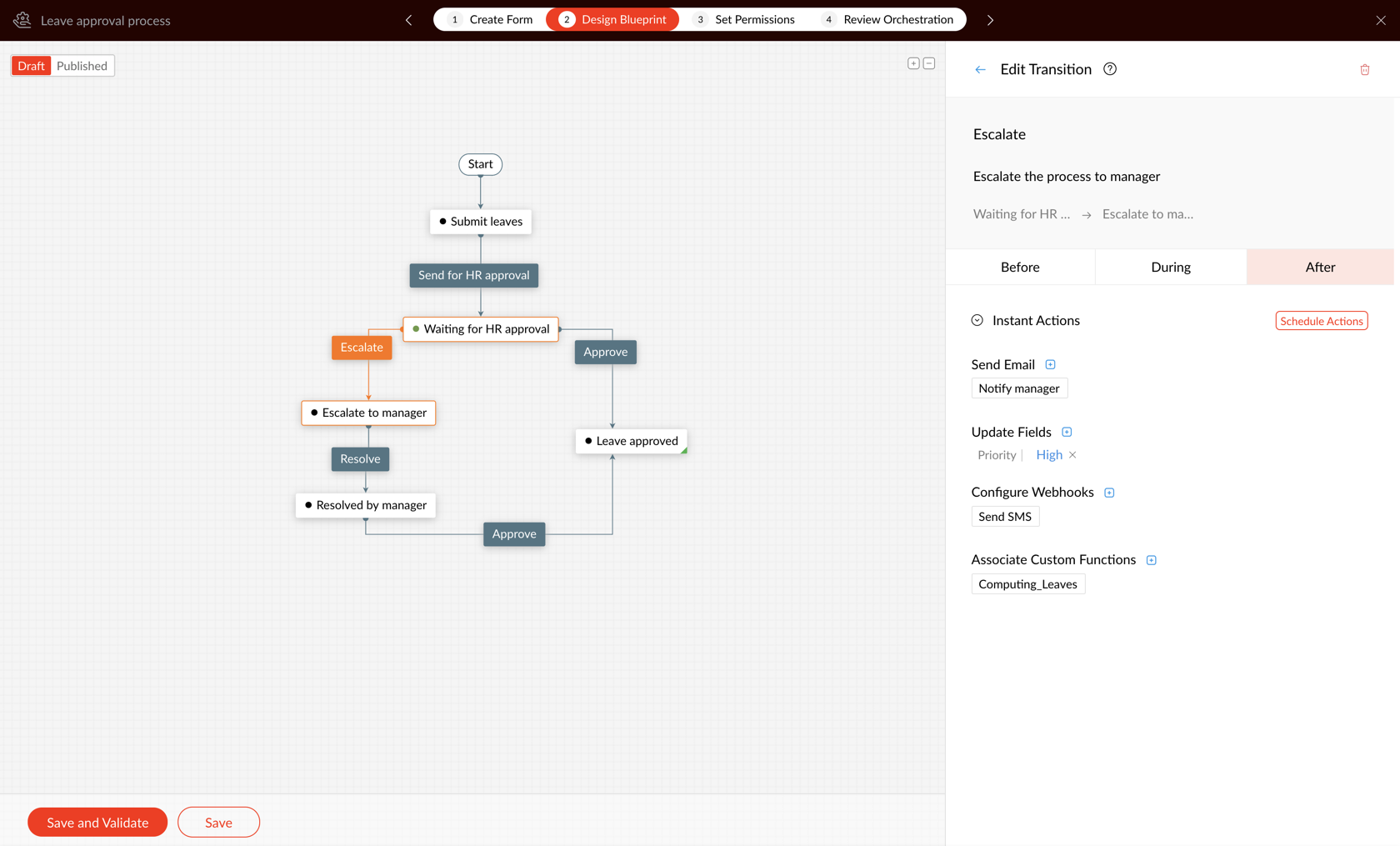This screenshot has width=1400, height=846.
Task: Add an associated custom function
Action: coord(1151,560)
